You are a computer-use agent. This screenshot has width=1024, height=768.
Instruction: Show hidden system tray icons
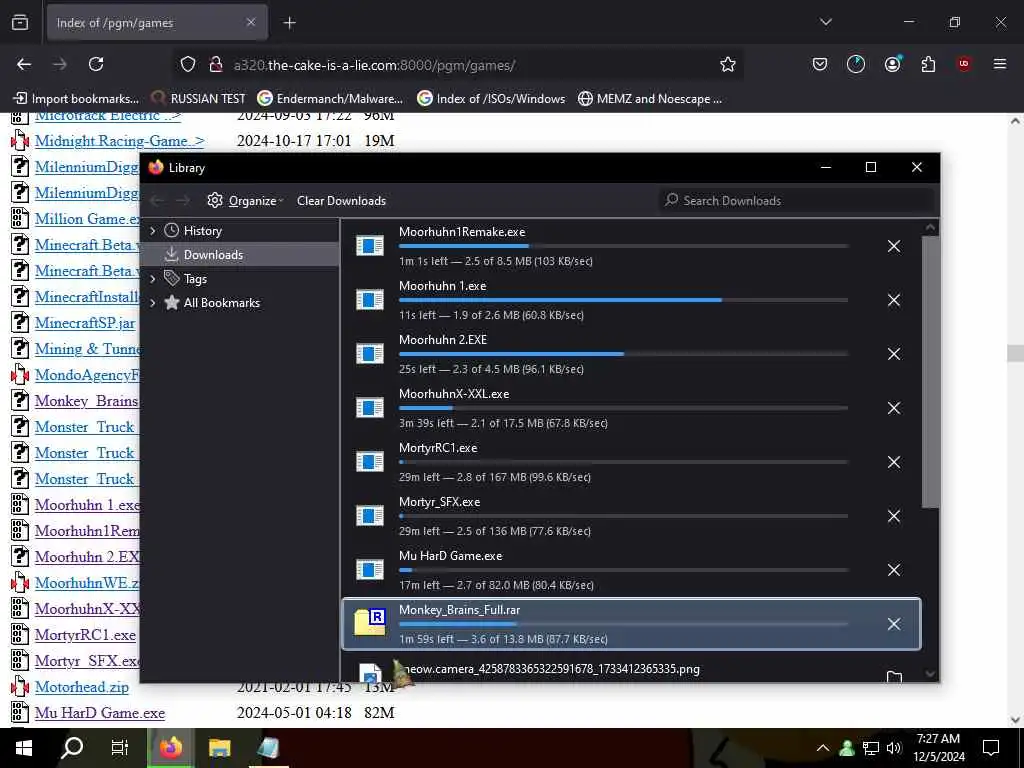pyautogui.click(x=823, y=748)
